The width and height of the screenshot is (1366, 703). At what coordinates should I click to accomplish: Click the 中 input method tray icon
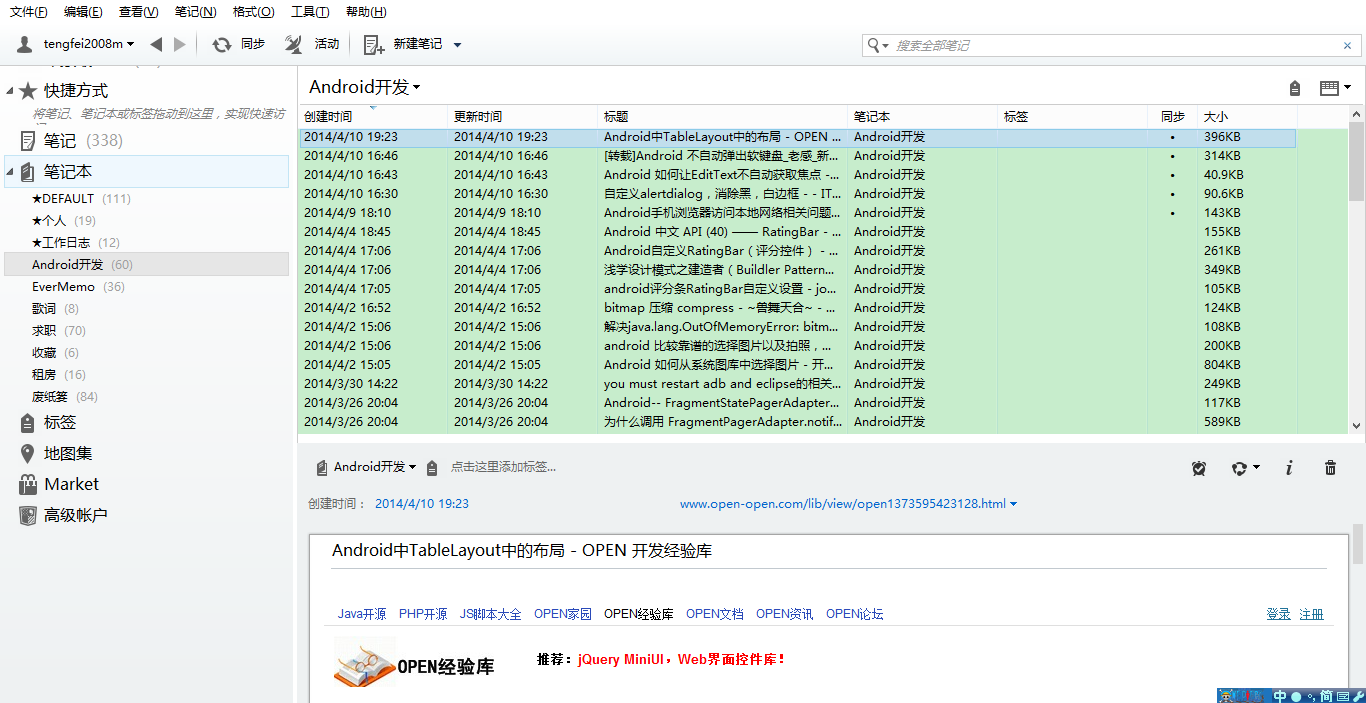pyautogui.click(x=1280, y=696)
